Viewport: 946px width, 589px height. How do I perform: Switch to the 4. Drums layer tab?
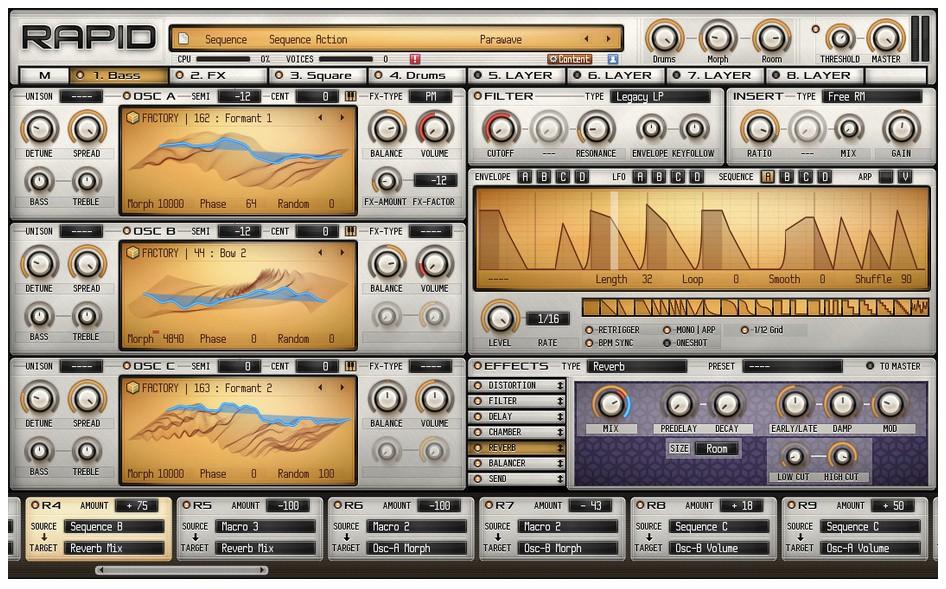(x=415, y=75)
